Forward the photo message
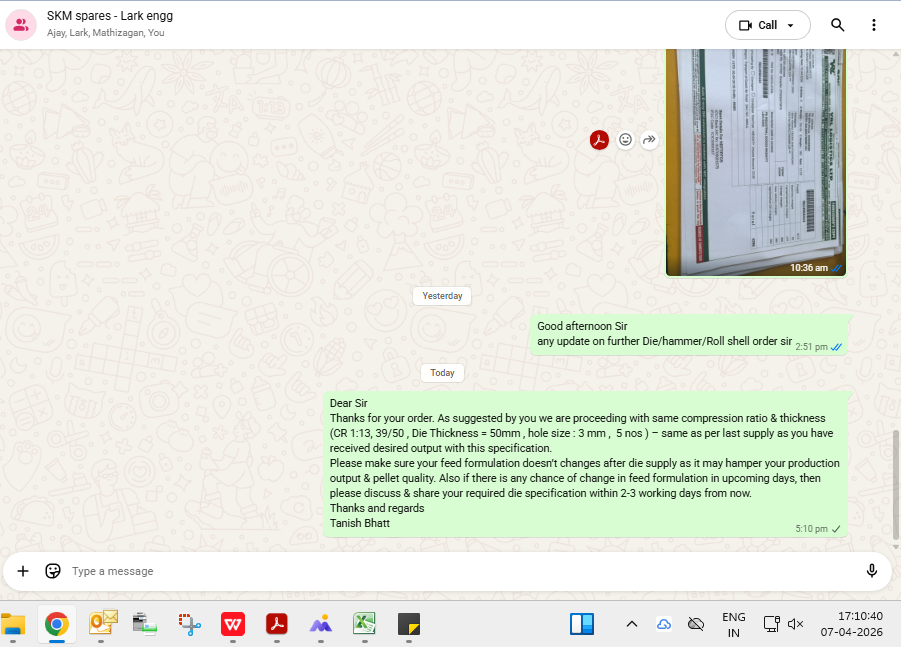Viewport: 901px width, 647px height. pos(649,140)
